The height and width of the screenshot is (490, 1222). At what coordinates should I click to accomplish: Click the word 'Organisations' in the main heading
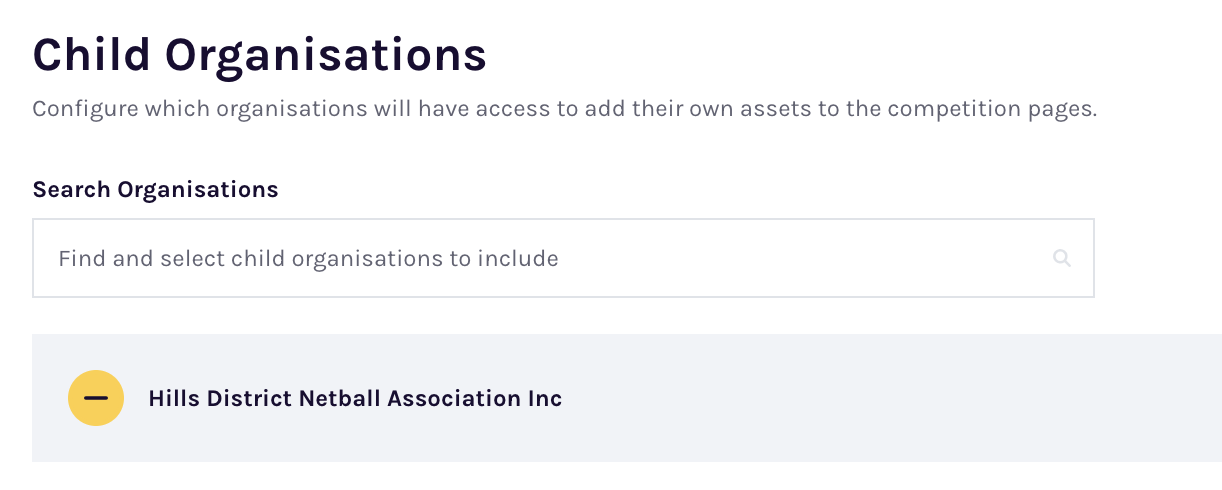[326, 56]
